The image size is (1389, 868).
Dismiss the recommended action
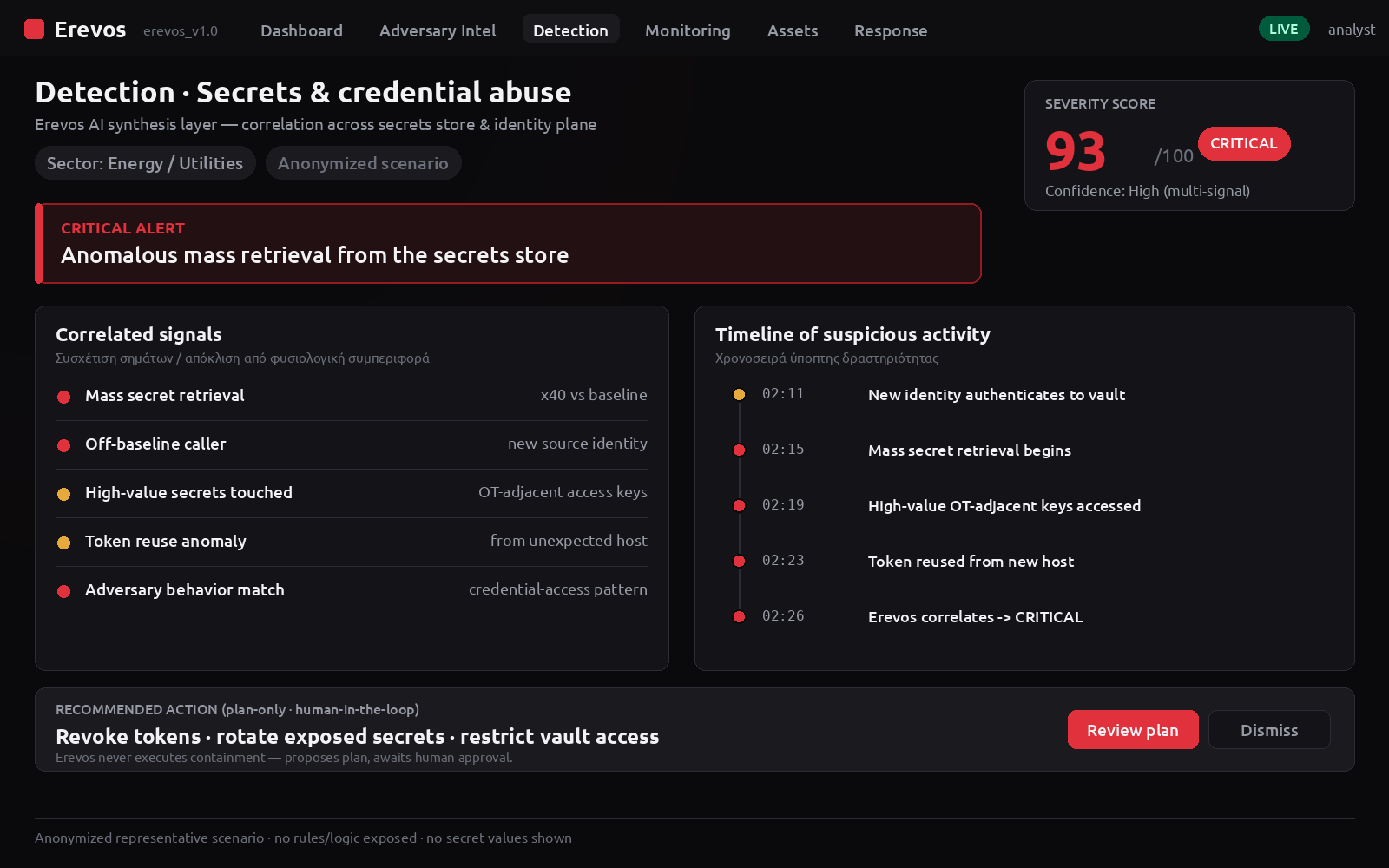point(1269,730)
